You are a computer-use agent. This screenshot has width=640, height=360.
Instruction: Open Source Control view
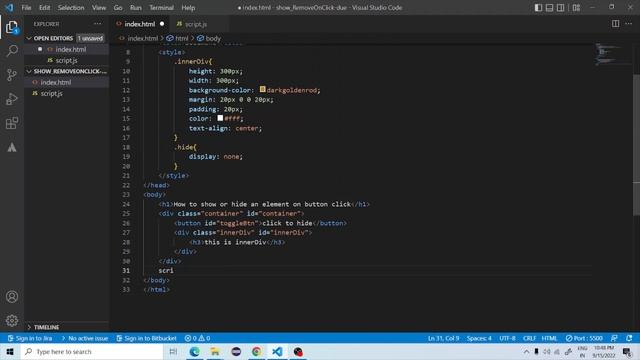12,75
